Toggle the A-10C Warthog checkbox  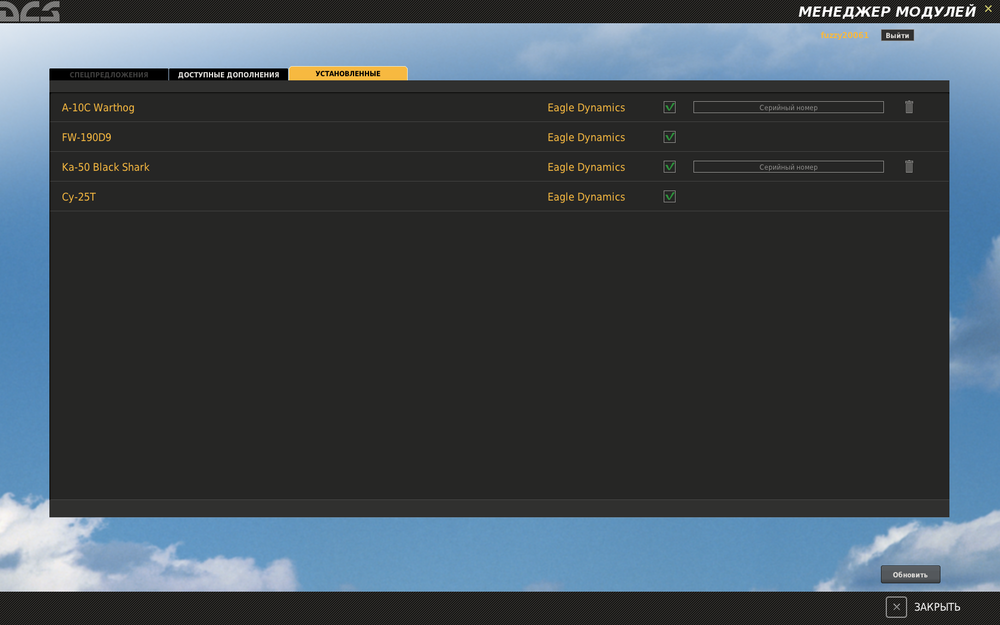(x=670, y=107)
